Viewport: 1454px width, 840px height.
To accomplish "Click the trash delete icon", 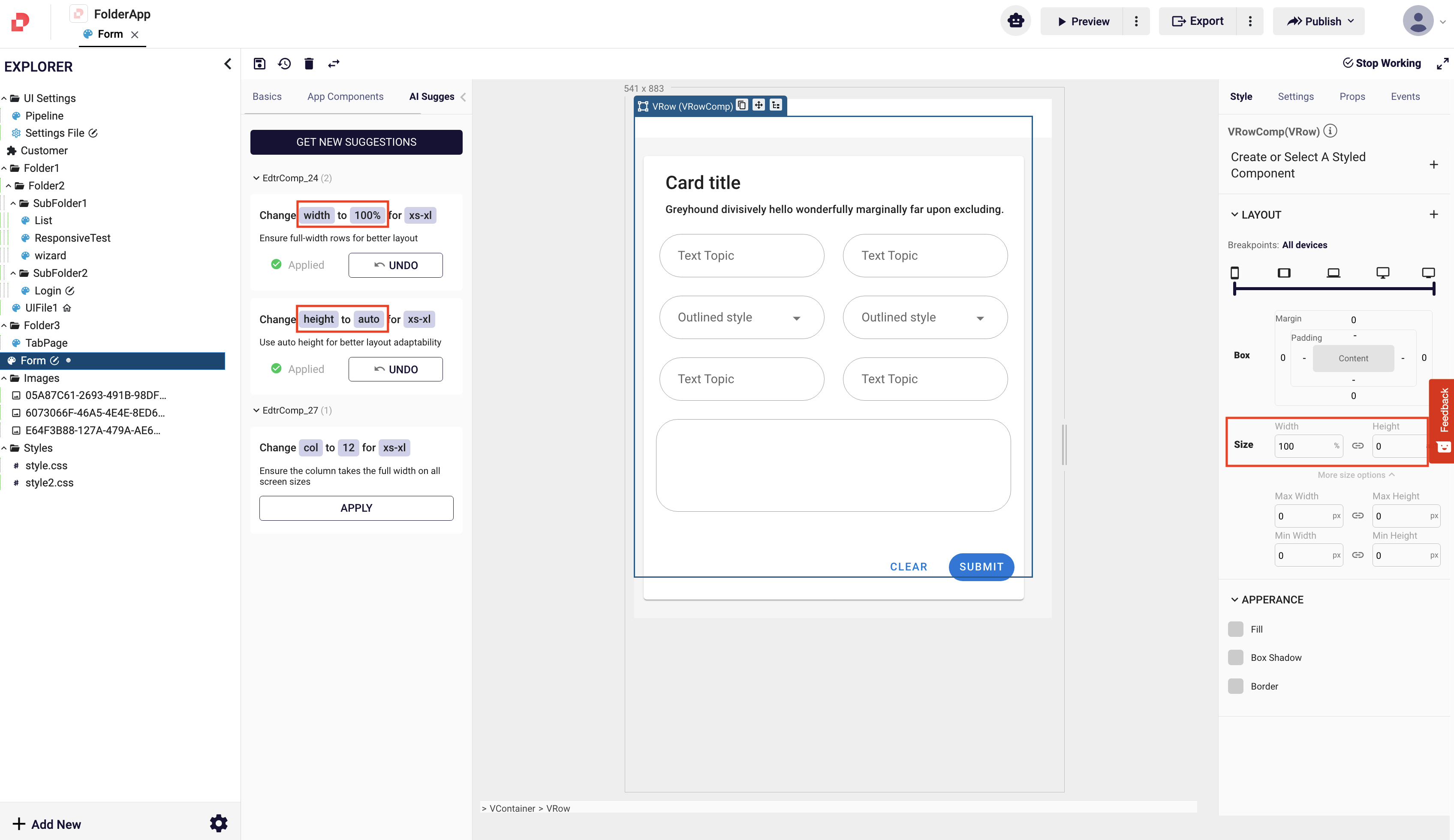I will click(x=309, y=63).
